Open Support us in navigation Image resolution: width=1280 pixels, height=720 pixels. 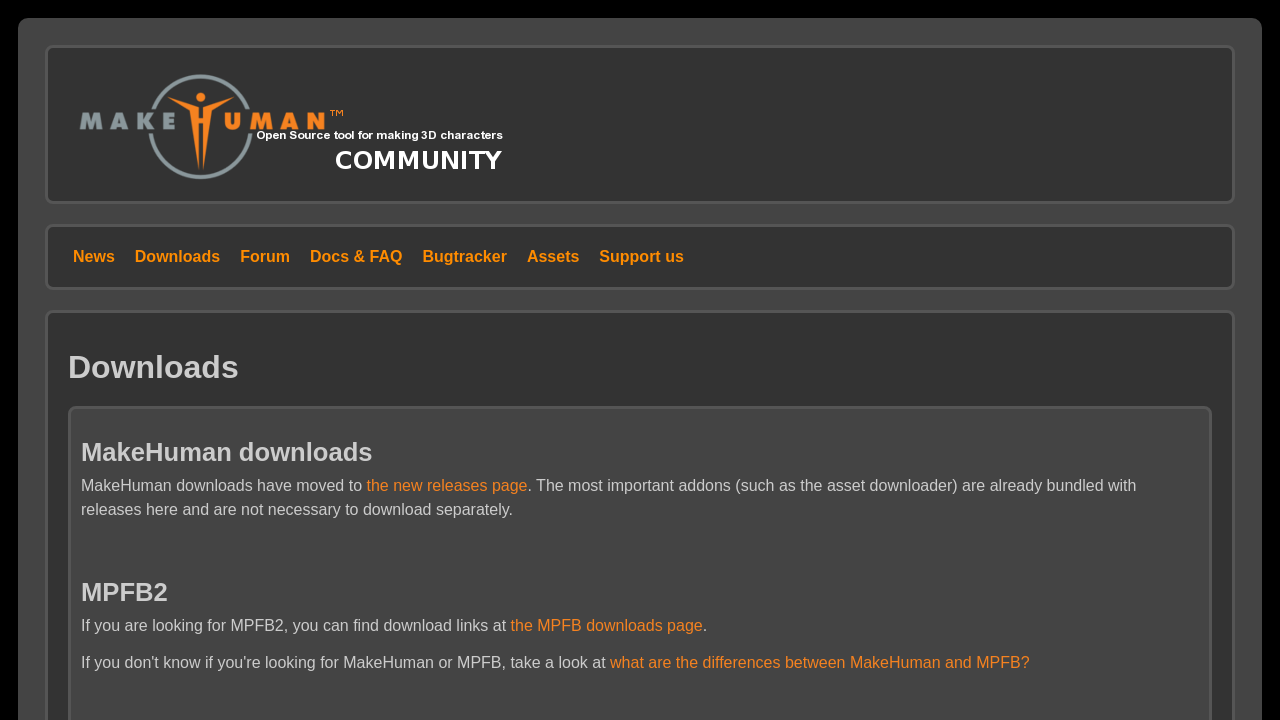click(641, 257)
